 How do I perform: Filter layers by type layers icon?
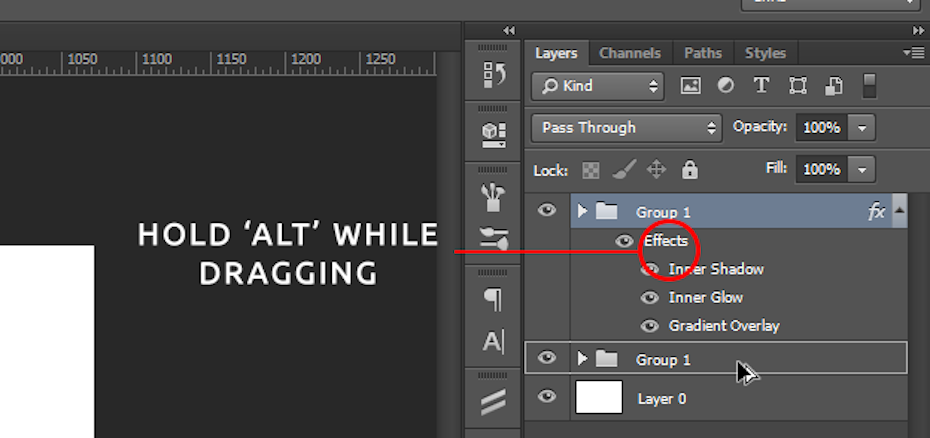tap(761, 86)
